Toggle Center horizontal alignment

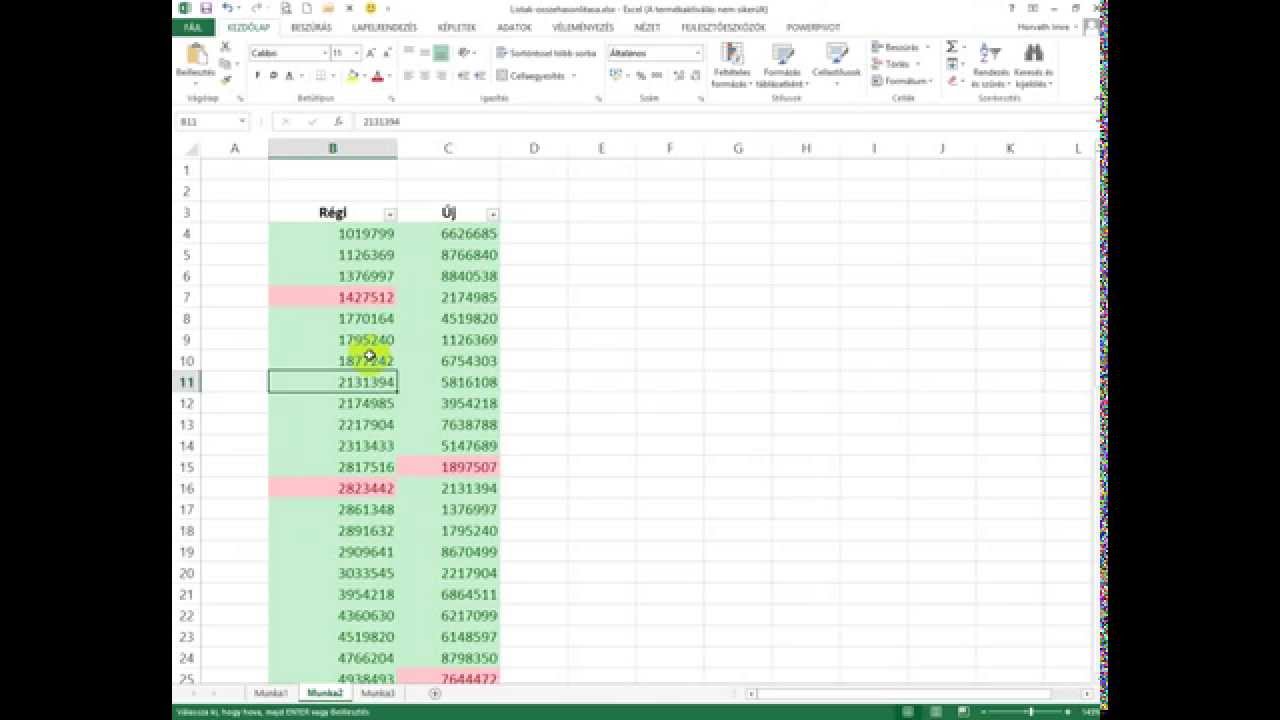(424, 76)
